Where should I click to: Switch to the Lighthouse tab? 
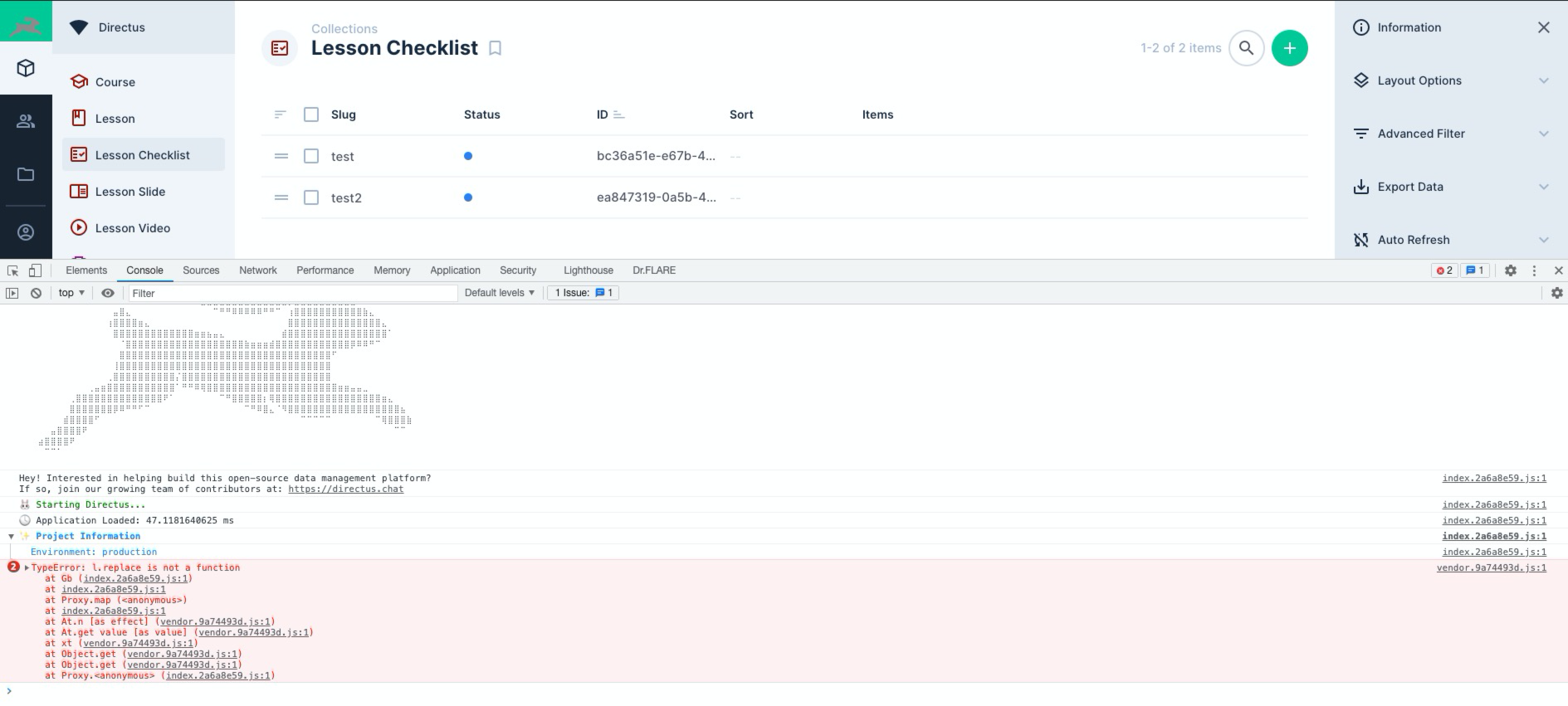coord(589,270)
